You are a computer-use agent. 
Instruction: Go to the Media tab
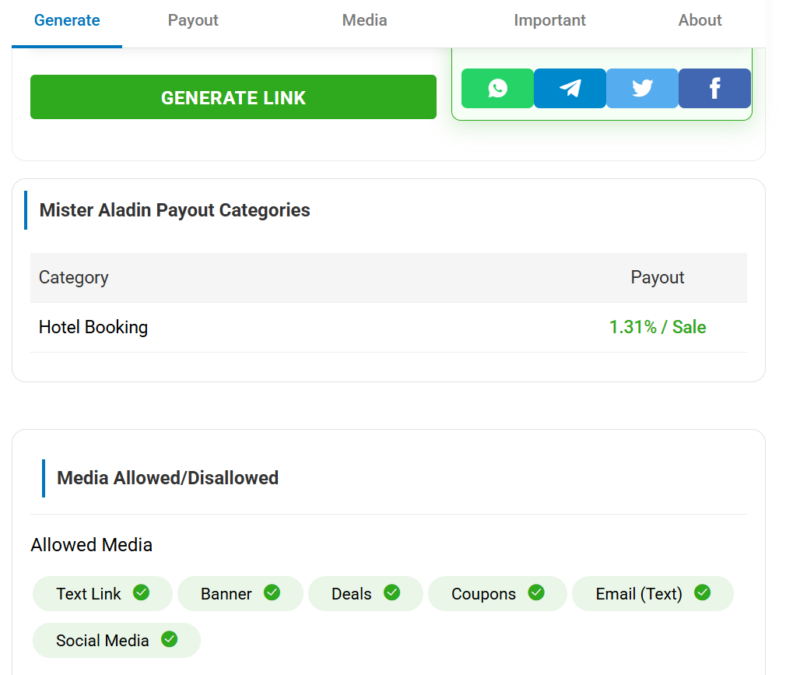pos(364,20)
